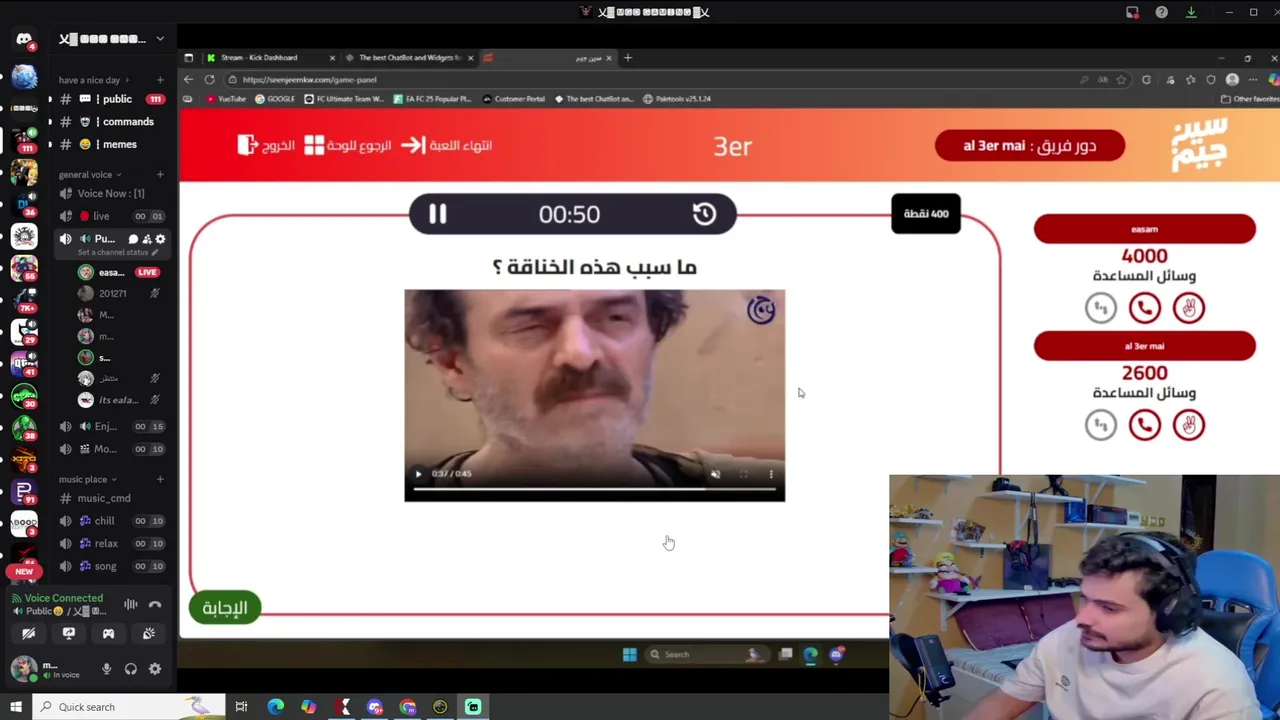Viewport: 1280px width, 720px height.
Task: Start a Discord activity
Action: coord(108,634)
